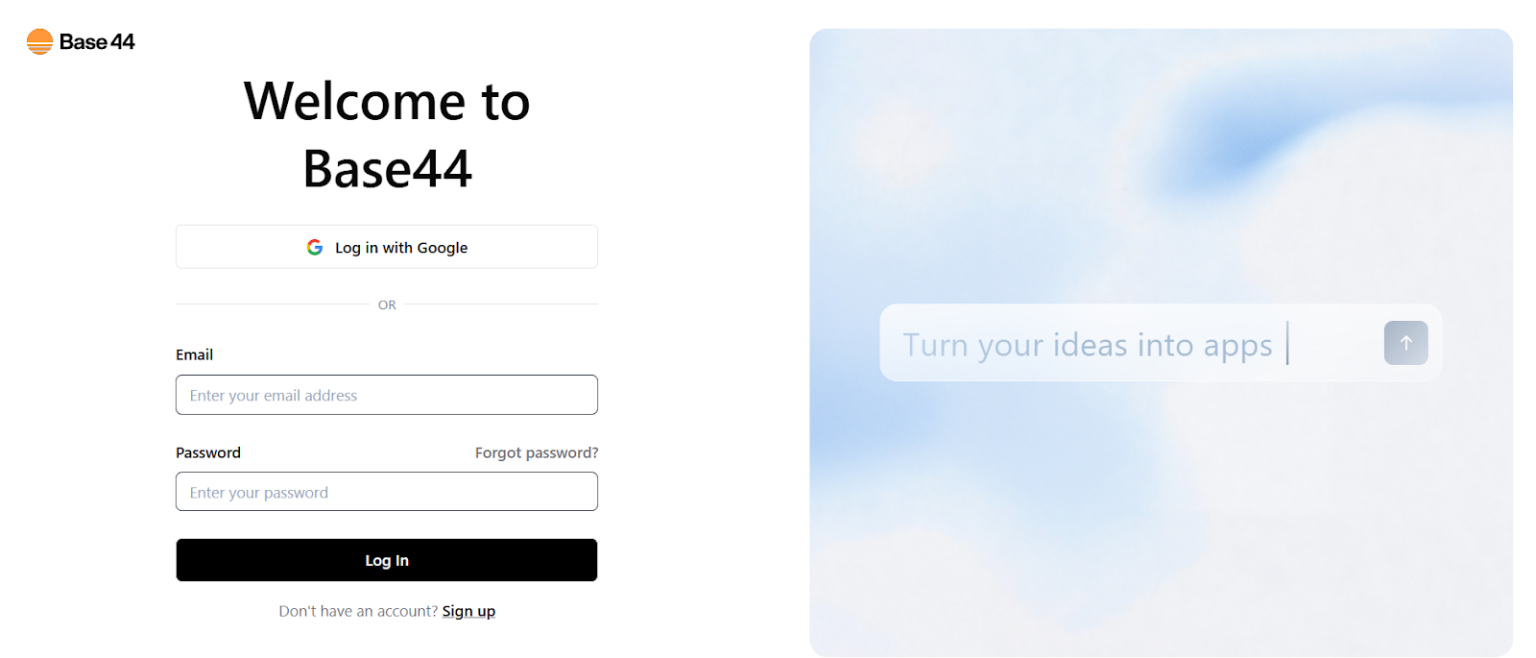
Task: Click the email address input field
Action: (x=386, y=394)
